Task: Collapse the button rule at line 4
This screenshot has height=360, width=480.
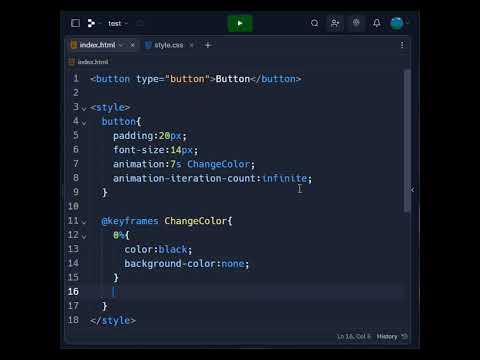Action: pyautogui.click(x=84, y=123)
